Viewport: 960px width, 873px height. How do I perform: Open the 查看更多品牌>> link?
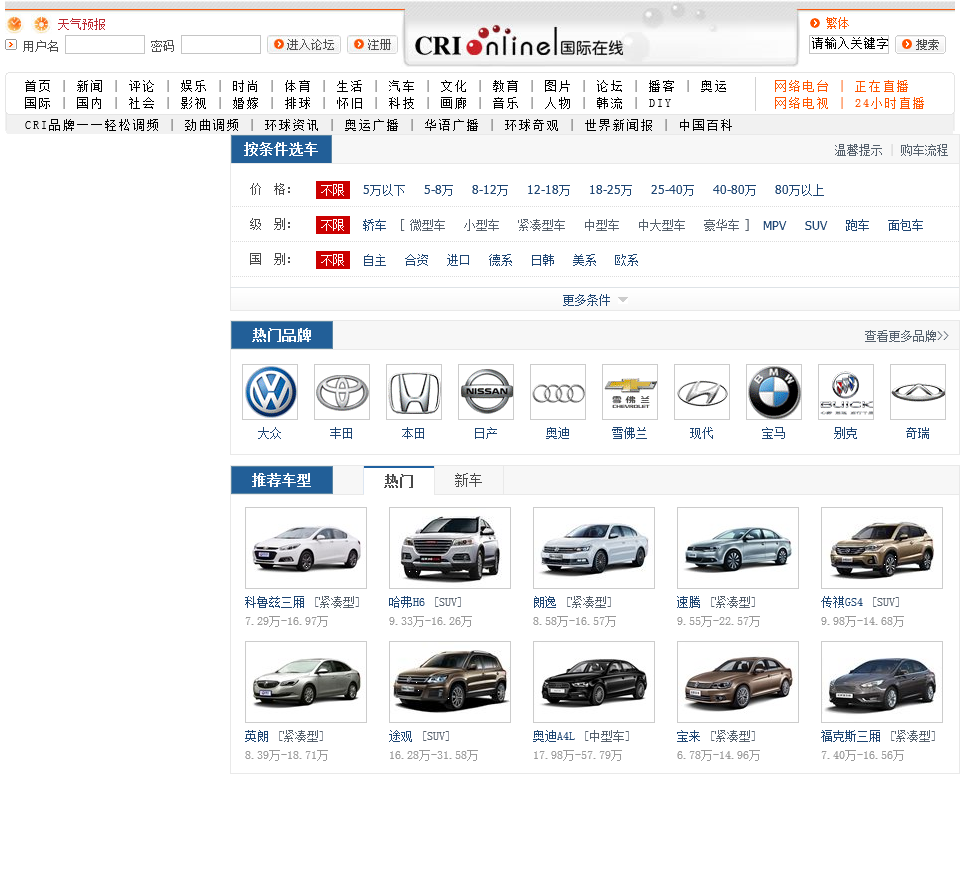click(906, 336)
